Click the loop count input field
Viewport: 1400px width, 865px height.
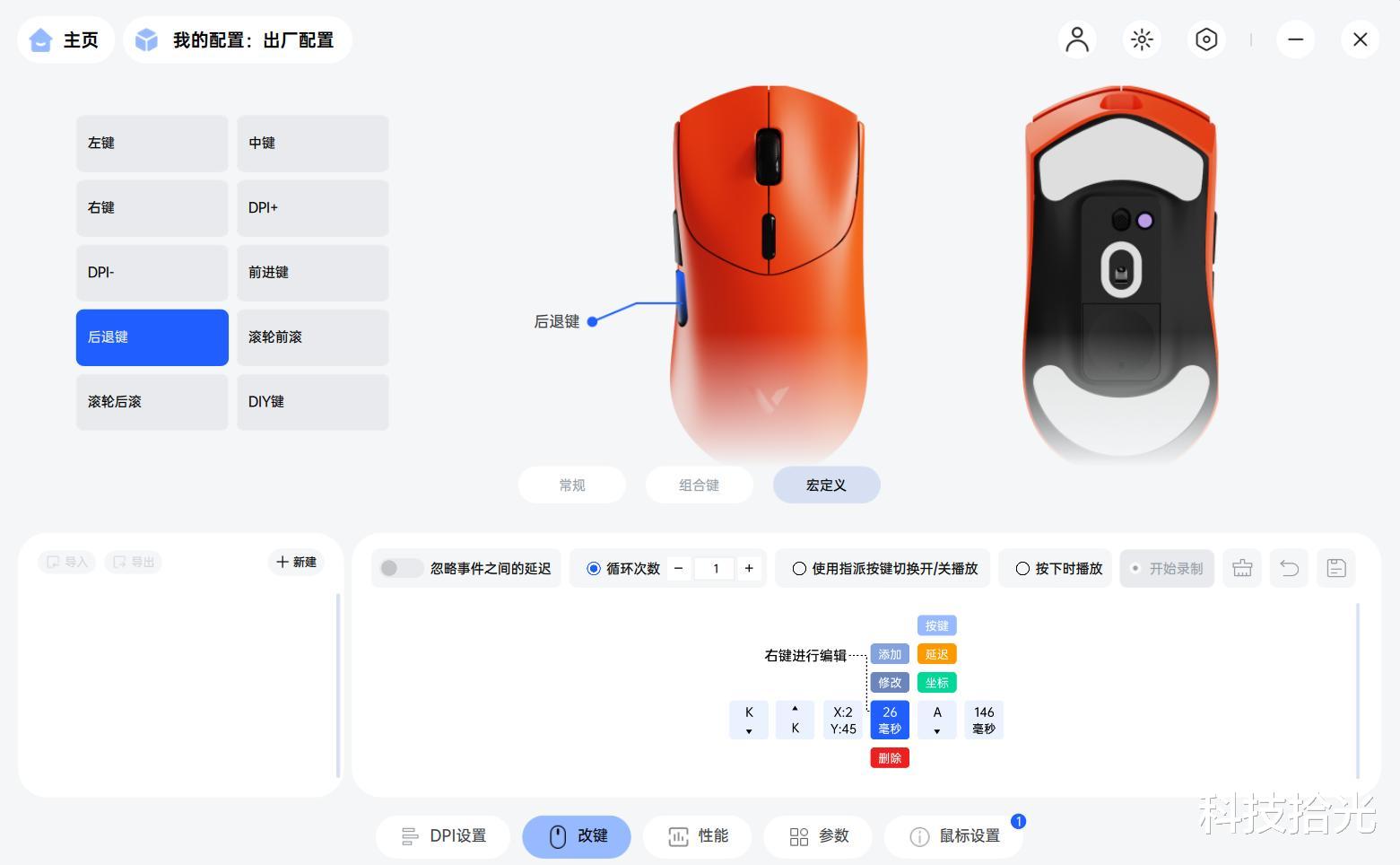click(715, 568)
